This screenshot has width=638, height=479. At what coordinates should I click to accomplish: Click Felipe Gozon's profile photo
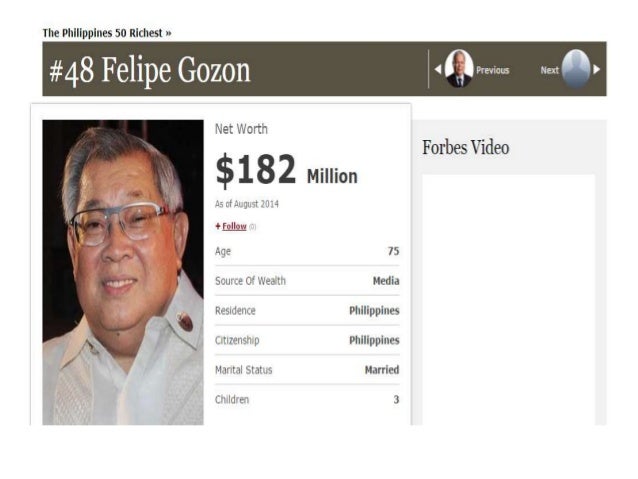tap(123, 272)
